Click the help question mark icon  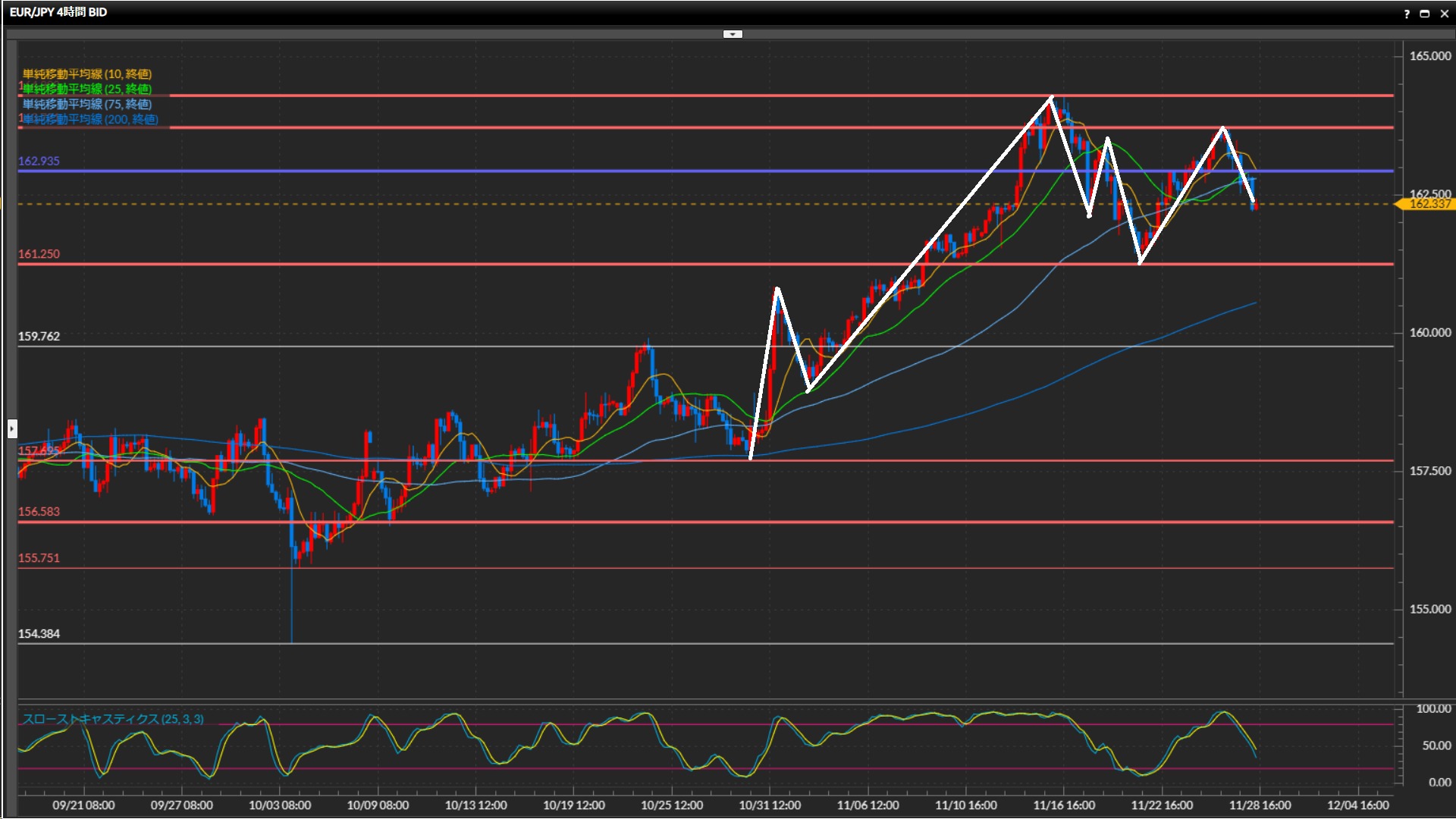click(1407, 14)
